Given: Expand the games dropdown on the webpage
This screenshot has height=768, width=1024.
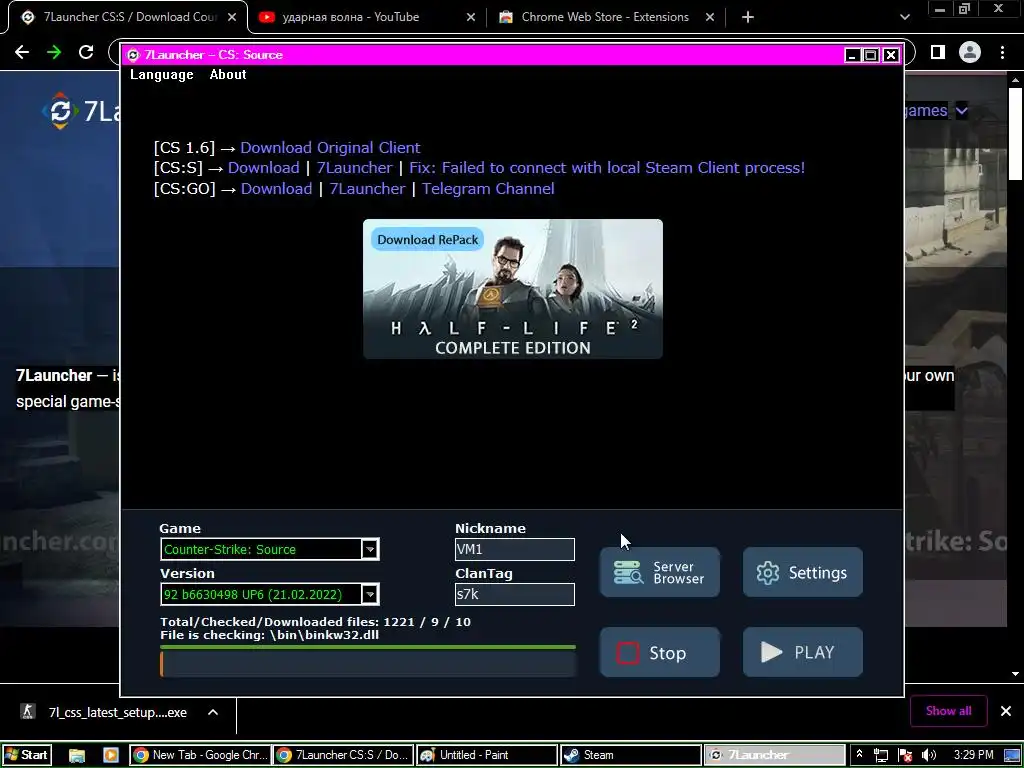Looking at the screenshot, I should 961,111.
